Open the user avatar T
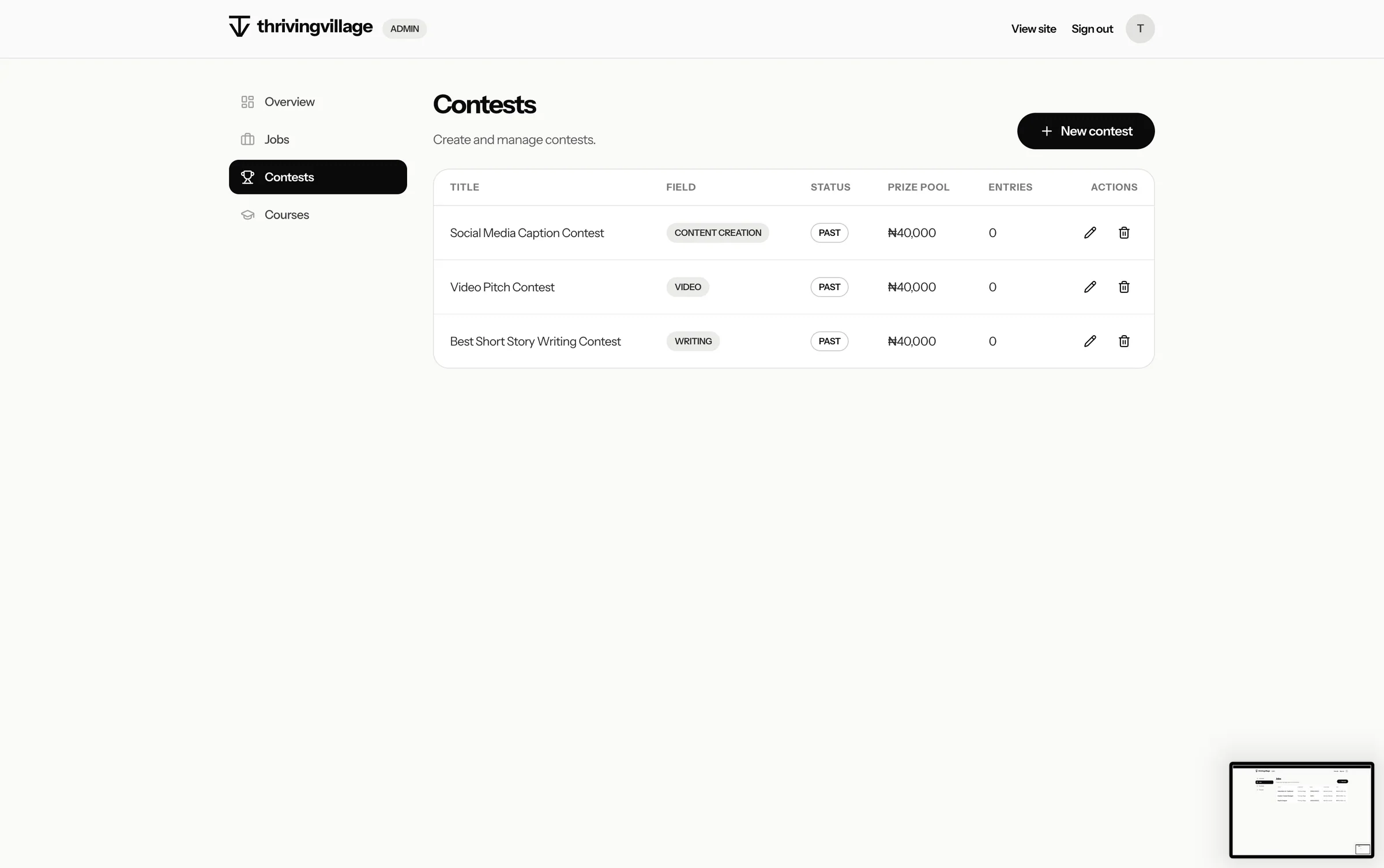Viewport: 1384px width, 868px height. point(1140,29)
